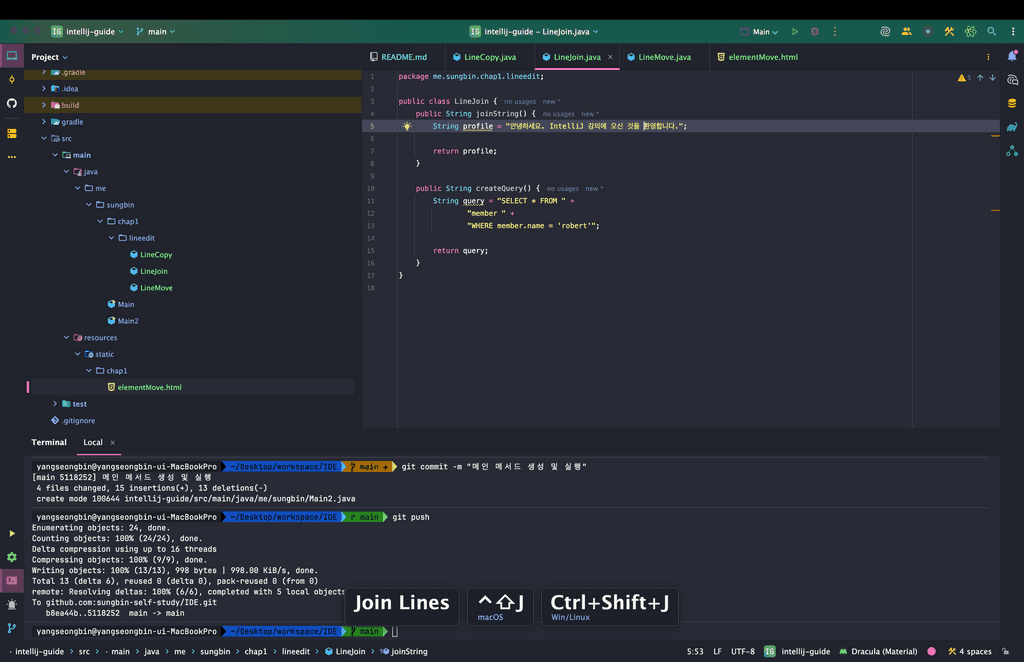The height and width of the screenshot is (662, 1024).
Task: Open Commit tool window in left sidebar
Action: tap(12, 79)
